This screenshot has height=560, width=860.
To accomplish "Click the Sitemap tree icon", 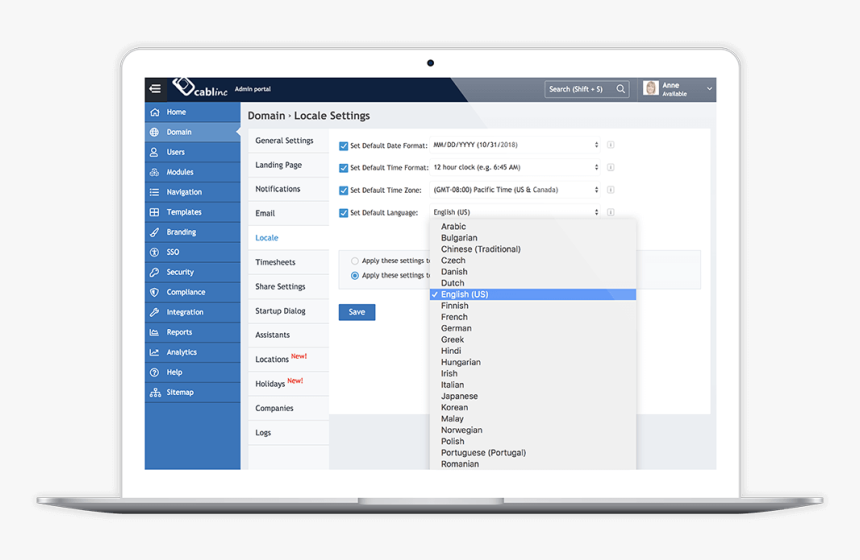I will [x=155, y=392].
